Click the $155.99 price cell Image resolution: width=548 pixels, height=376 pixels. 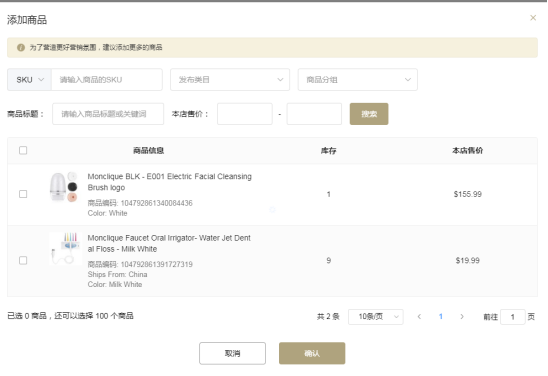pyautogui.click(x=467, y=194)
